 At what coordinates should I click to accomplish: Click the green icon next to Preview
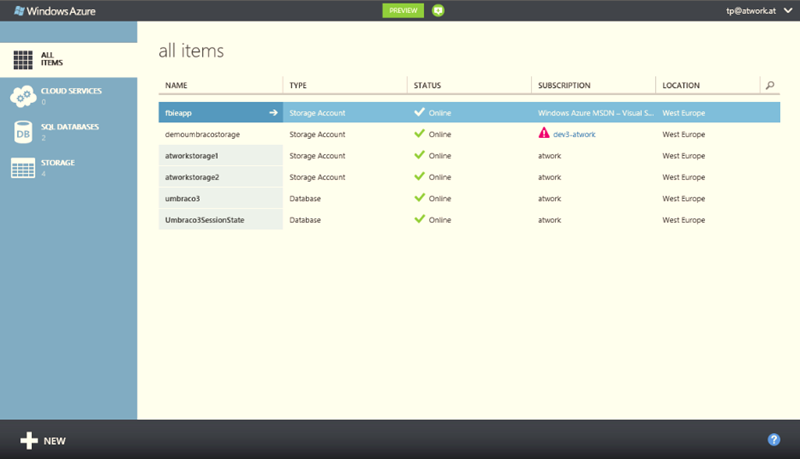[x=438, y=10]
